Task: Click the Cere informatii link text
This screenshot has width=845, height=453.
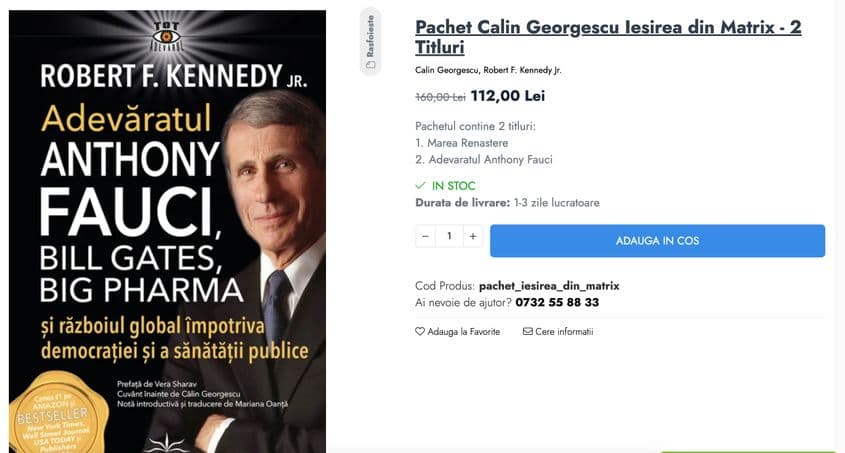Action: (x=564, y=332)
